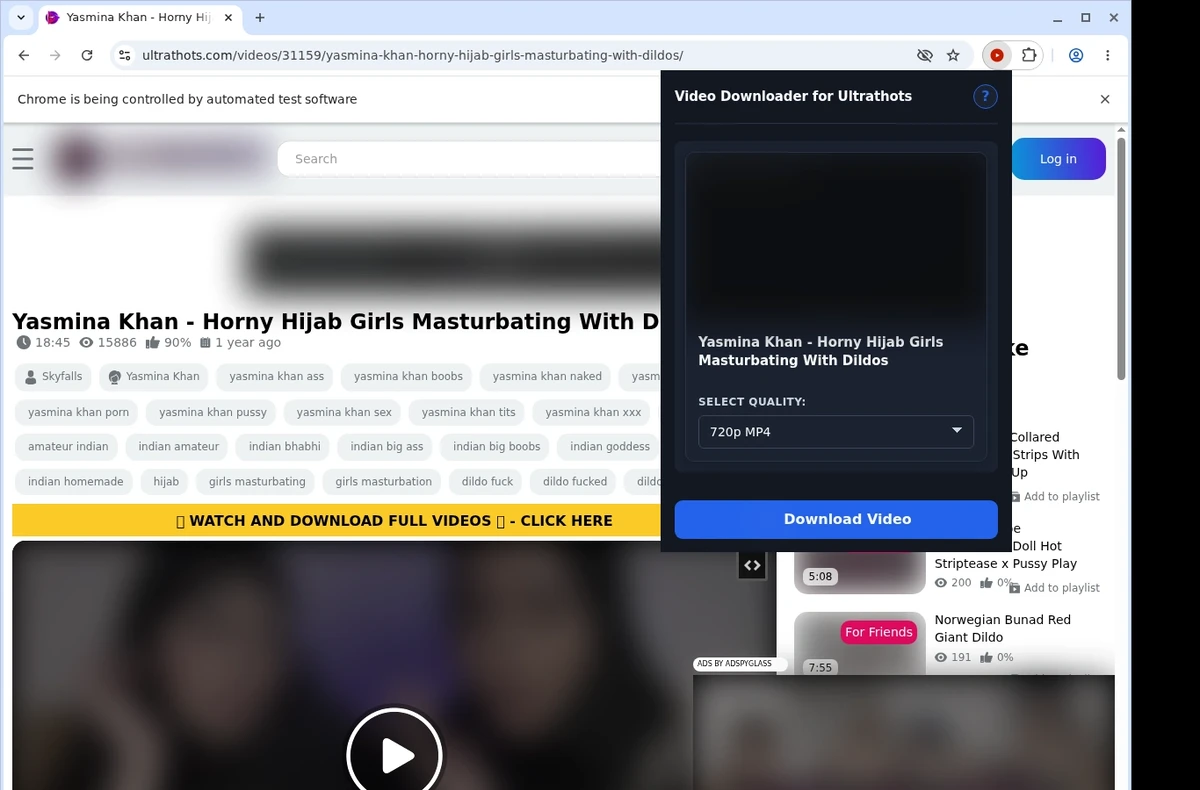Click the '1 year ago' upload date
Viewport: 1200px width, 790px height.
pos(248,343)
